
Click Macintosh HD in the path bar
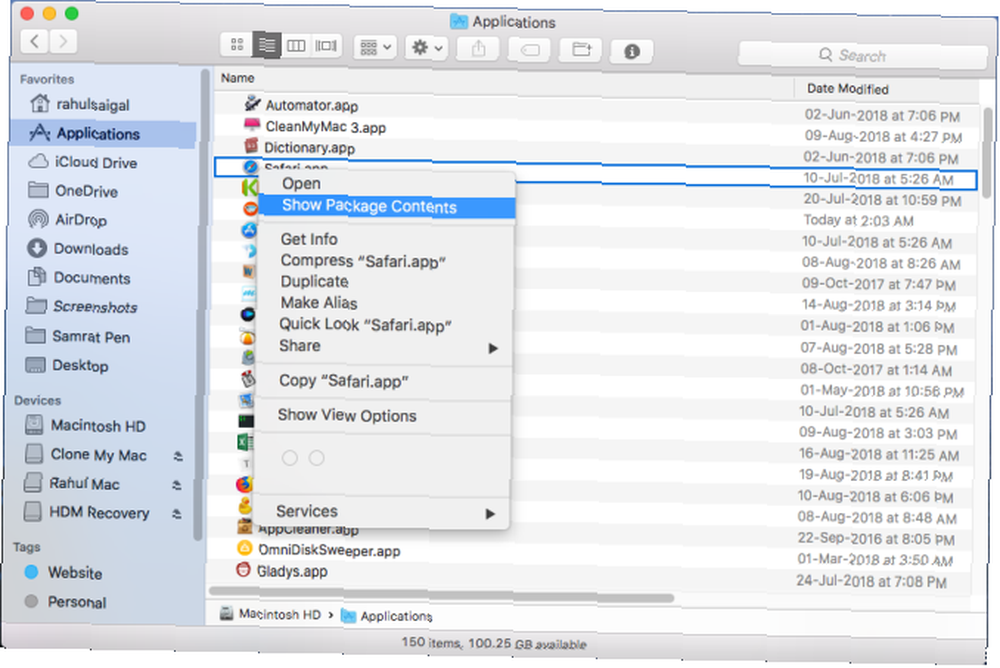point(270,614)
